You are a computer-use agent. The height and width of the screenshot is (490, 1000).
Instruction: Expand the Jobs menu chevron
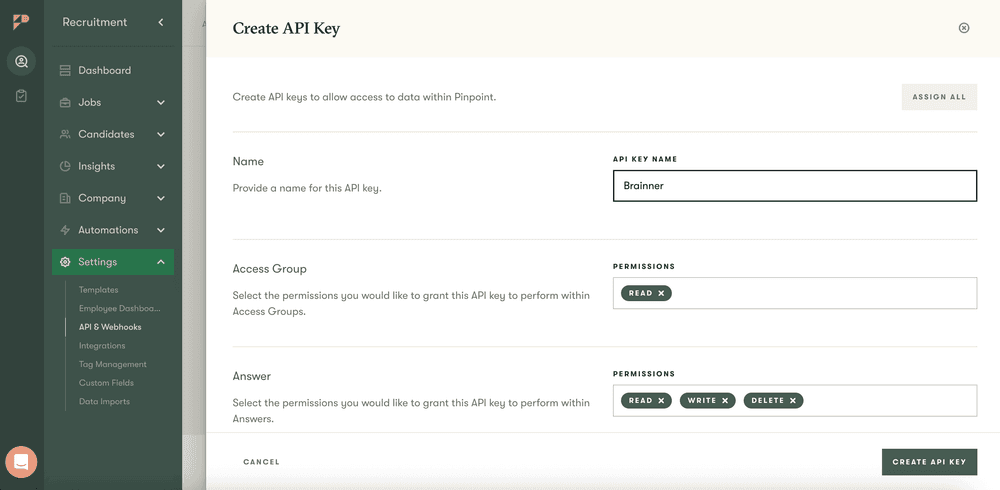point(161,103)
